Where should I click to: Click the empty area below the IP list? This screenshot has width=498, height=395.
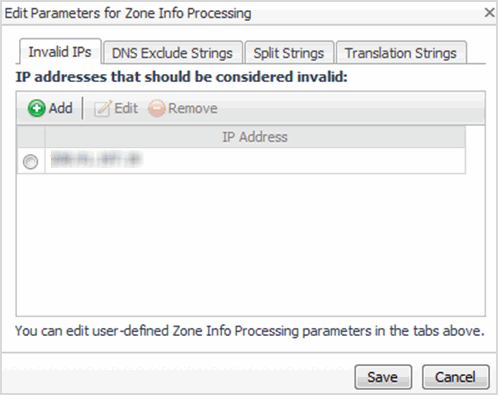(250, 244)
